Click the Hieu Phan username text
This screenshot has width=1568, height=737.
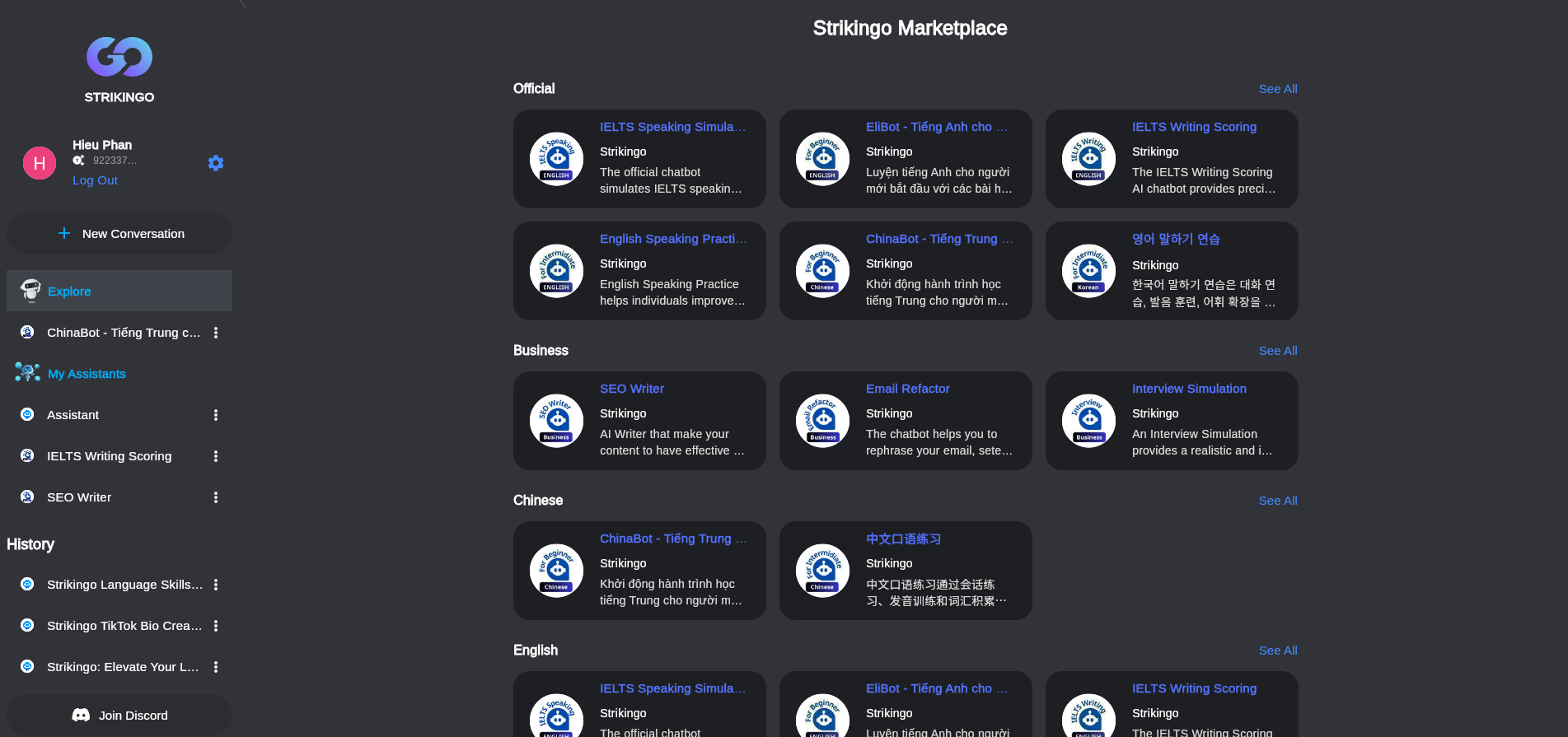pos(102,145)
